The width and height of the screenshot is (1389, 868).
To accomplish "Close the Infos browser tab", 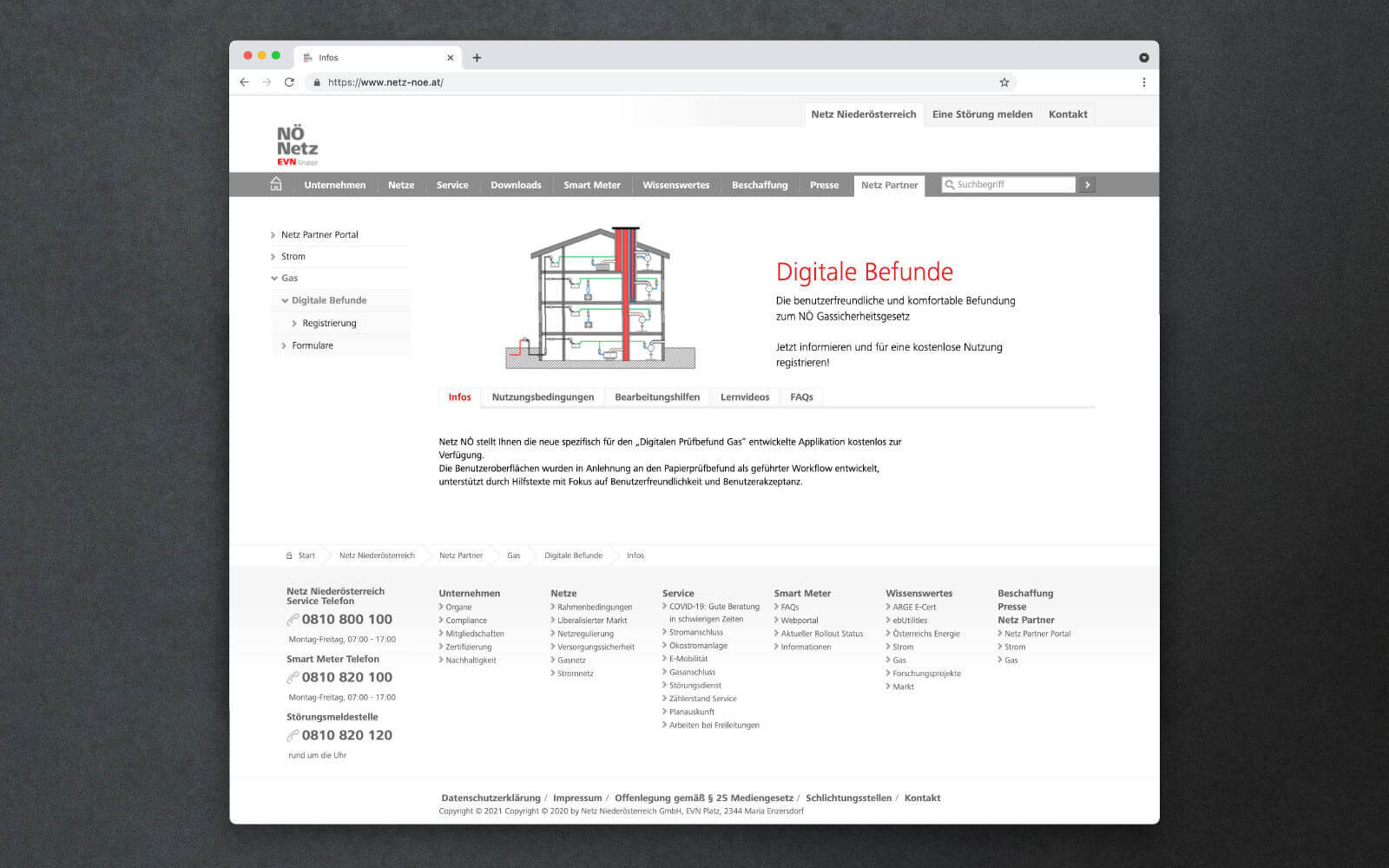I will point(450,58).
